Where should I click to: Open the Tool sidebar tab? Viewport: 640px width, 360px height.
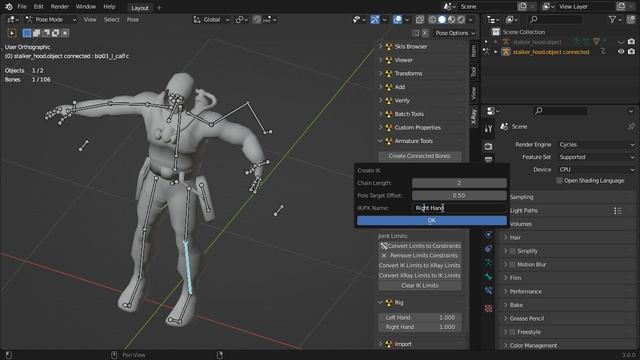coord(473,72)
